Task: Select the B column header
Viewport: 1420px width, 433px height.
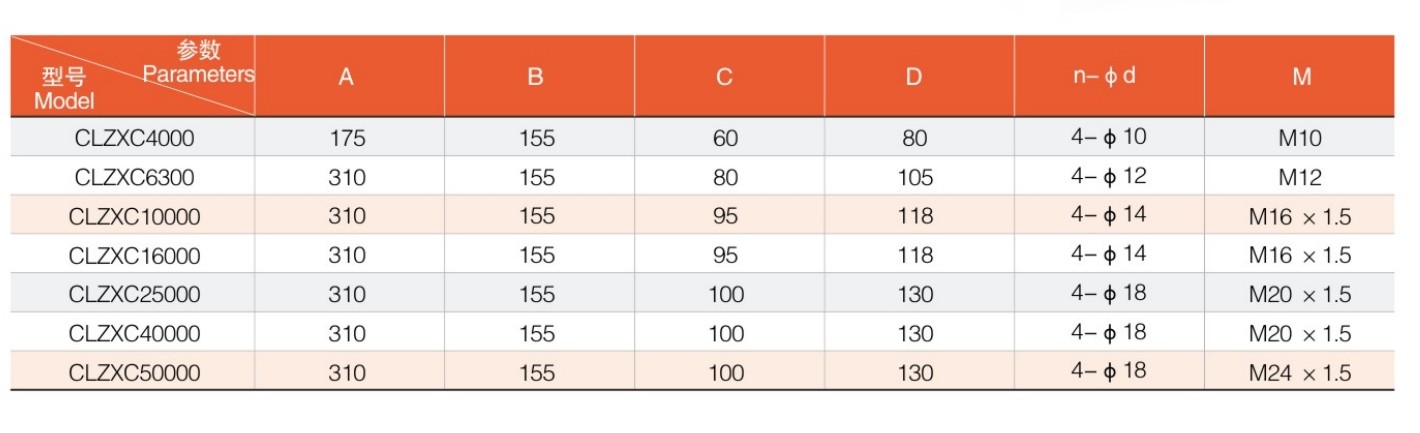Action: click(x=535, y=77)
